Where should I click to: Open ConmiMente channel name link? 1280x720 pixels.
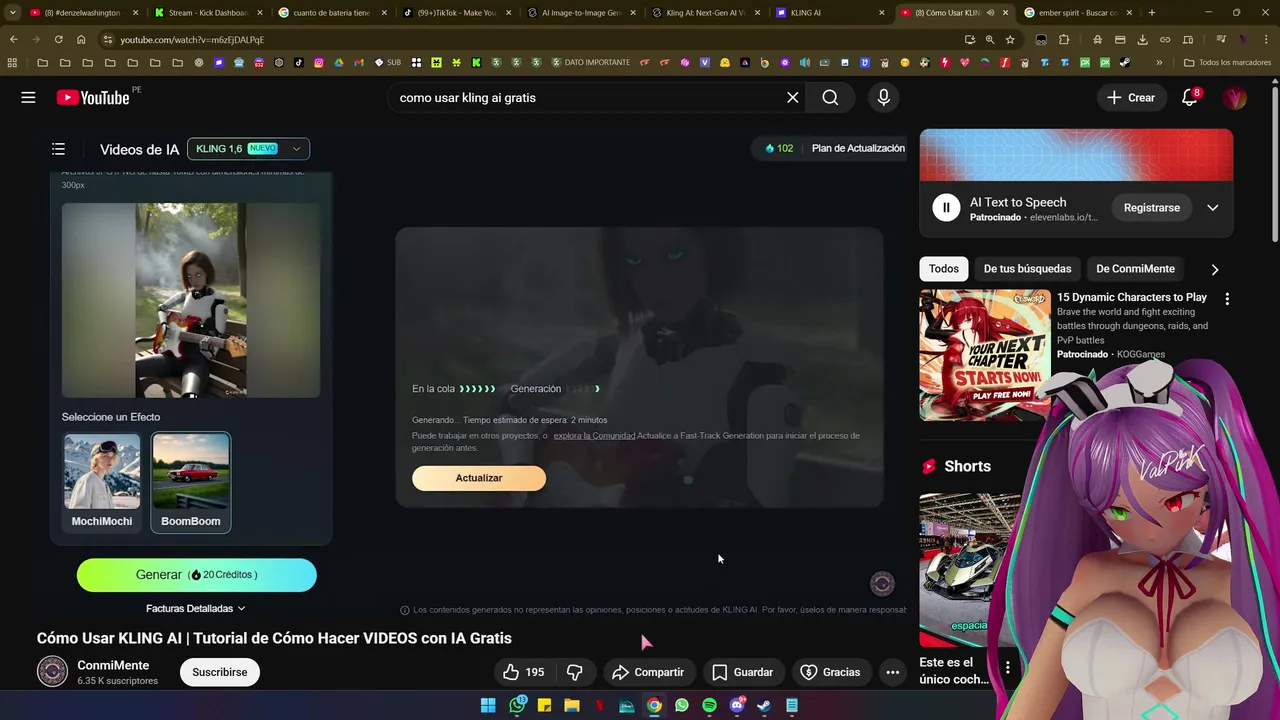point(113,665)
